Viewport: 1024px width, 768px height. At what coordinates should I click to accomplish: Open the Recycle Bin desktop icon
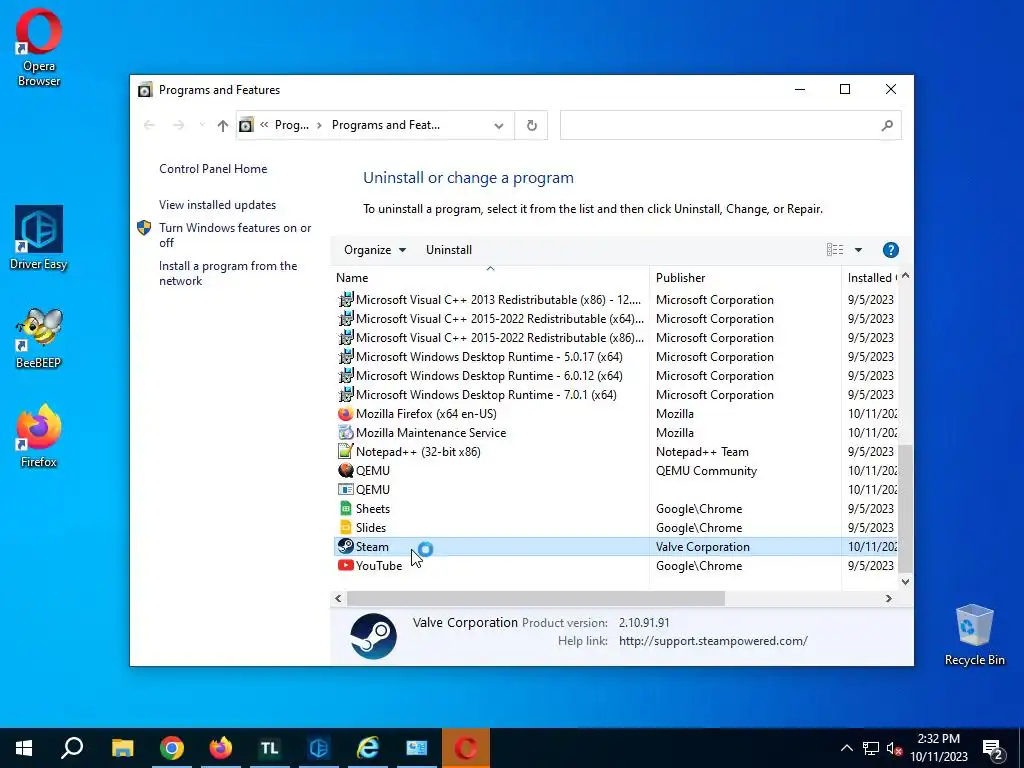[x=974, y=635]
